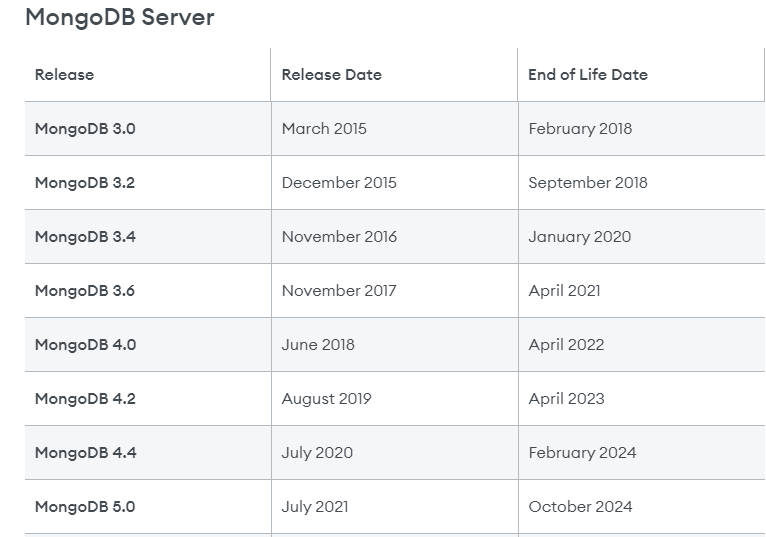Image resolution: width=766 pixels, height=537 pixels.
Task: Click the MongoDB Server heading
Action: pos(119,17)
